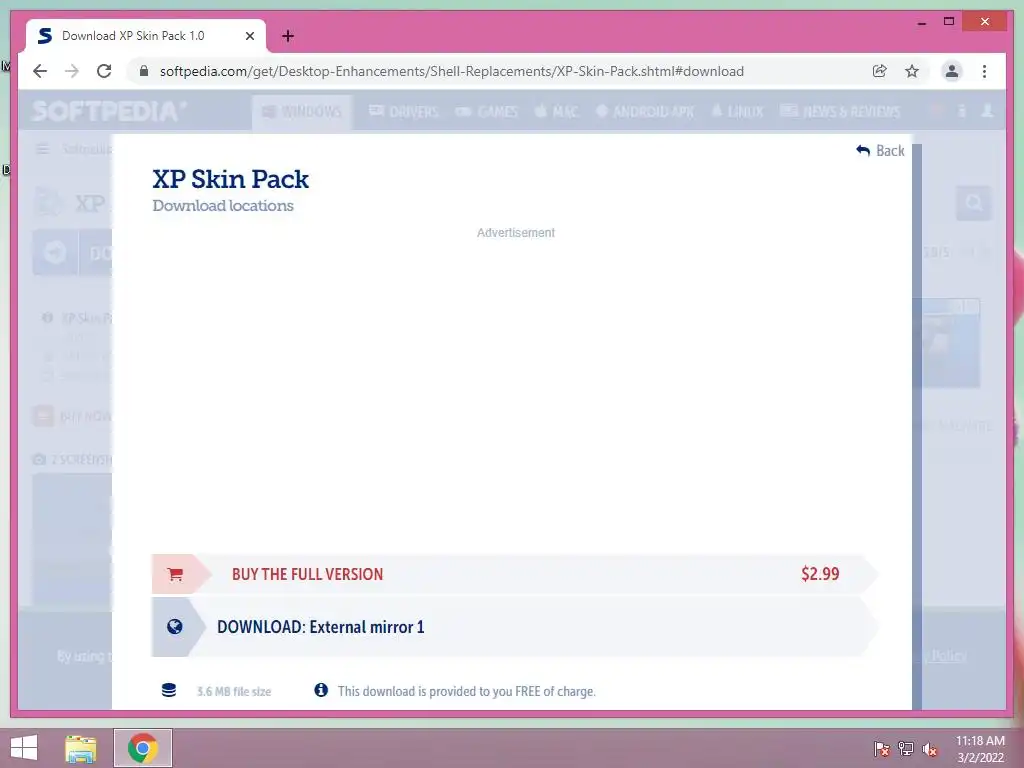Viewport: 1024px width, 768px height.
Task: Click the info icon by FREE notice
Action: coord(321,690)
